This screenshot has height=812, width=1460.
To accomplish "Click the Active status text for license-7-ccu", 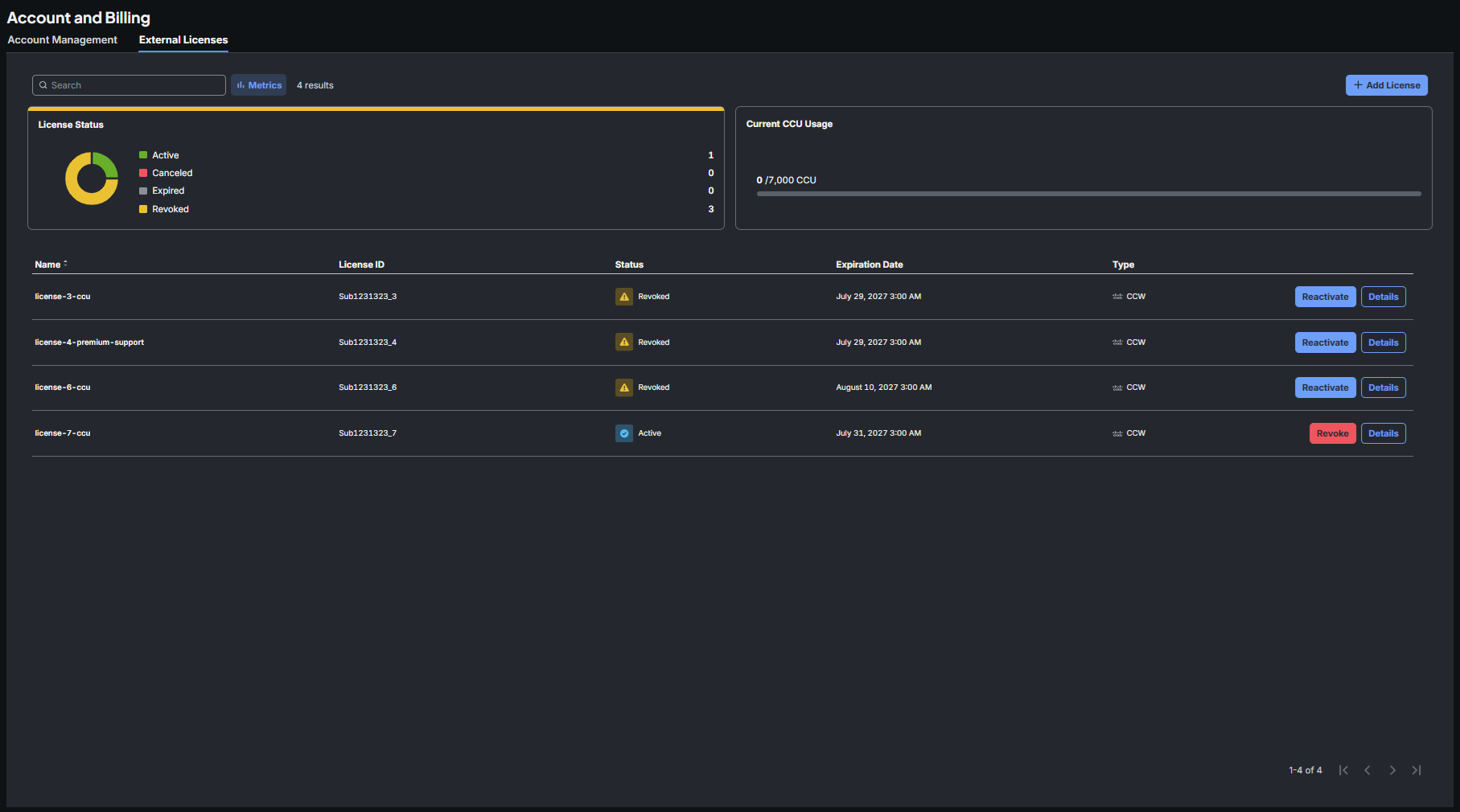I will tap(650, 433).
